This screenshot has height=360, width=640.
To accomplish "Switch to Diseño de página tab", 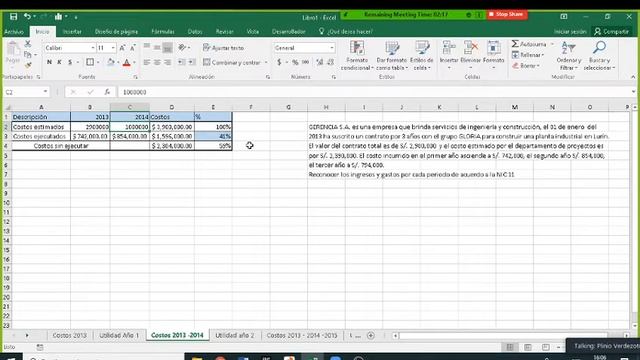I will pos(116,31).
